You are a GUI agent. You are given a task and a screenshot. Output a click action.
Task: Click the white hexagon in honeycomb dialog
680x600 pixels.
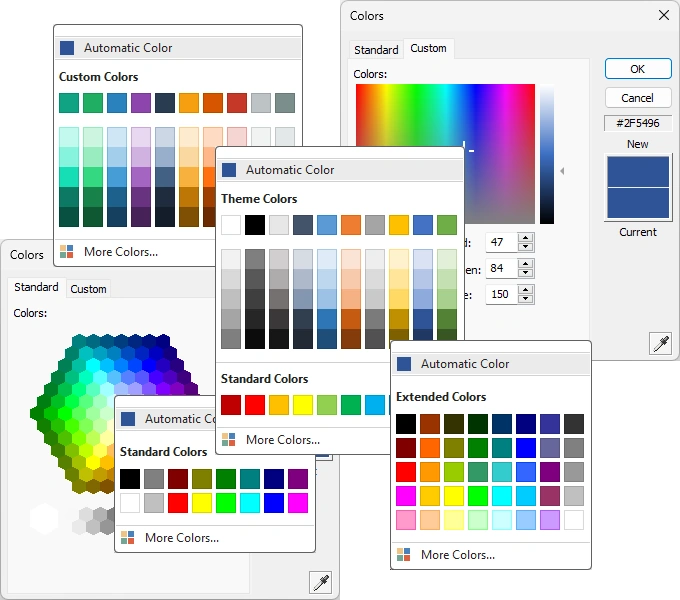tap(44, 518)
